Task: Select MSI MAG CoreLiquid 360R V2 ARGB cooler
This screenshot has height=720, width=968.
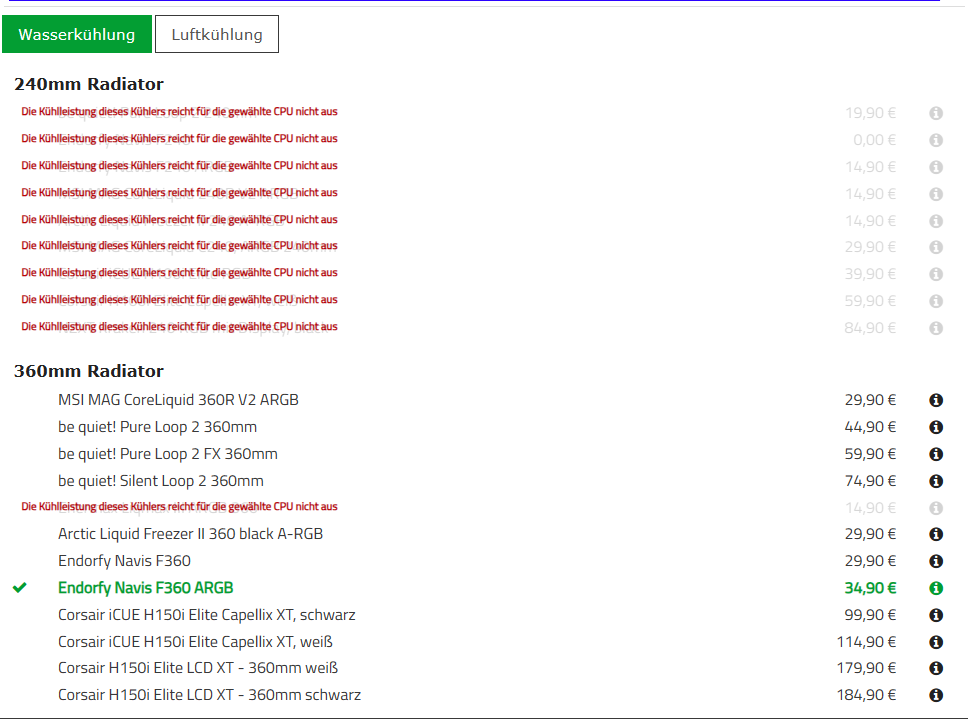Action: [x=178, y=400]
